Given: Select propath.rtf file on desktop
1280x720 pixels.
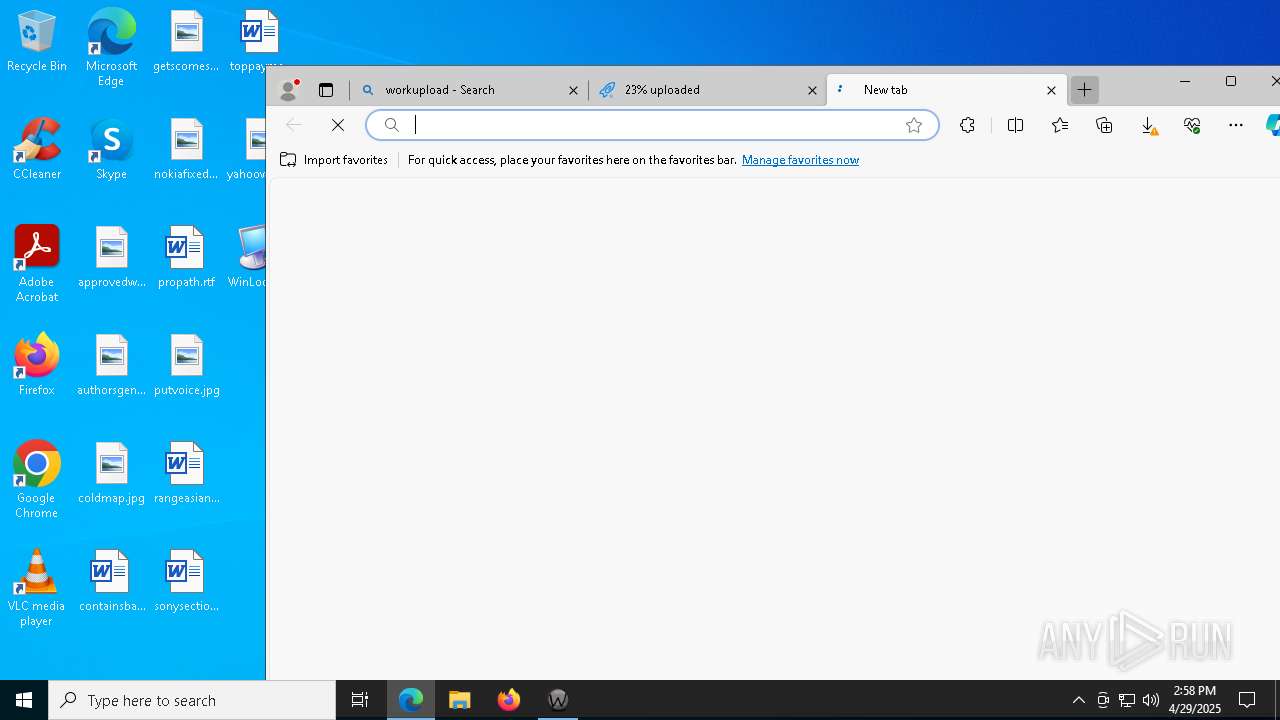Looking at the screenshot, I should [x=186, y=258].
